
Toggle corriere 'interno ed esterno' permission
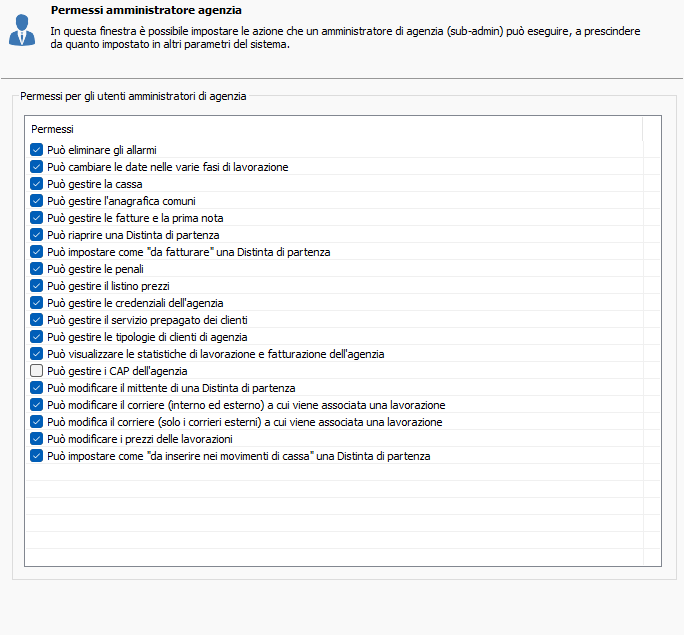click(x=37, y=405)
